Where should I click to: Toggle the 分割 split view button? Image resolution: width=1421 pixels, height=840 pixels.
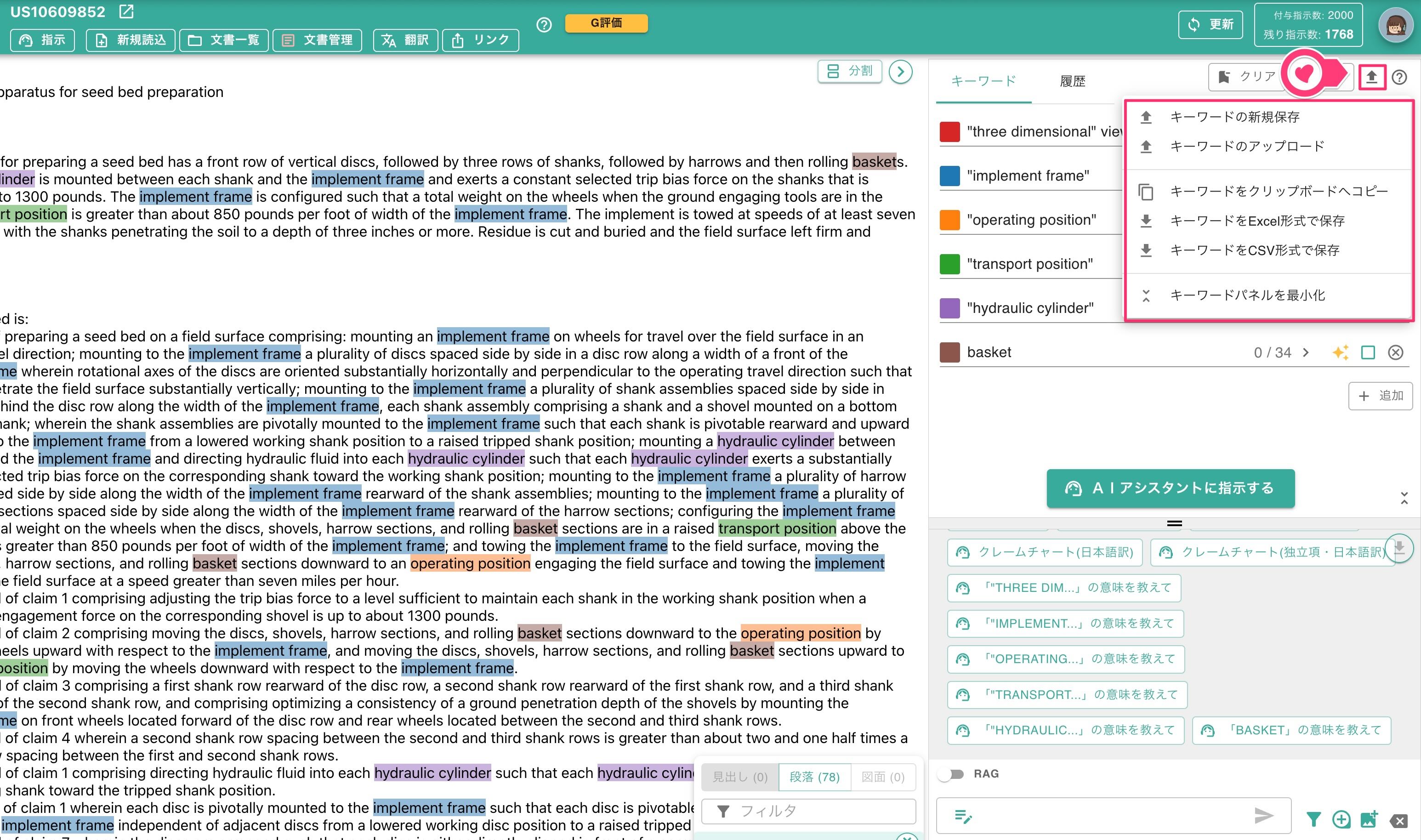(x=850, y=71)
